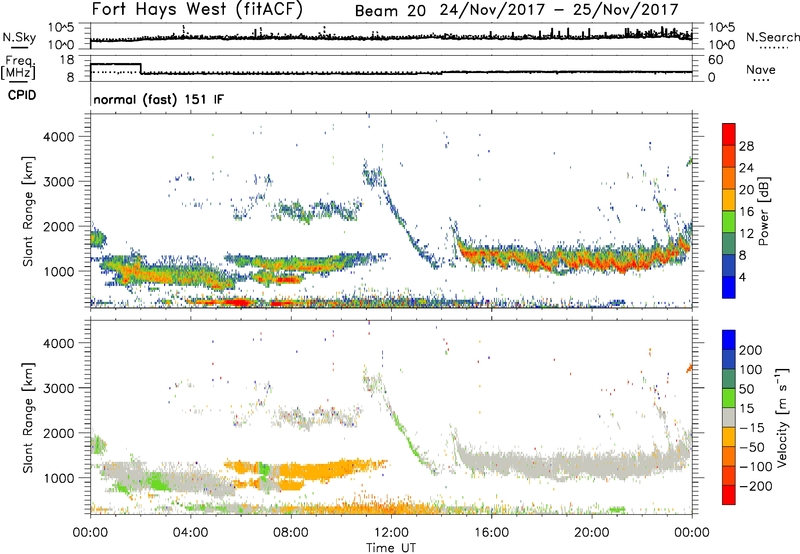
Task: Select the '60' Nave axis tick
Action: [716, 60]
